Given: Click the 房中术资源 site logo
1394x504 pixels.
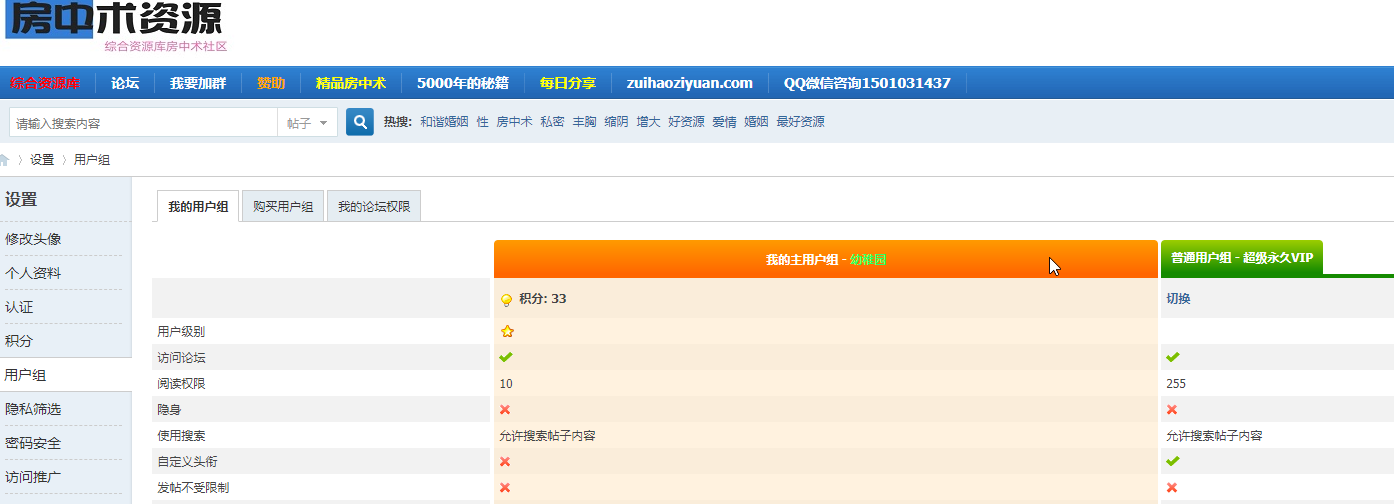Looking at the screenshot, I should 113,18.
